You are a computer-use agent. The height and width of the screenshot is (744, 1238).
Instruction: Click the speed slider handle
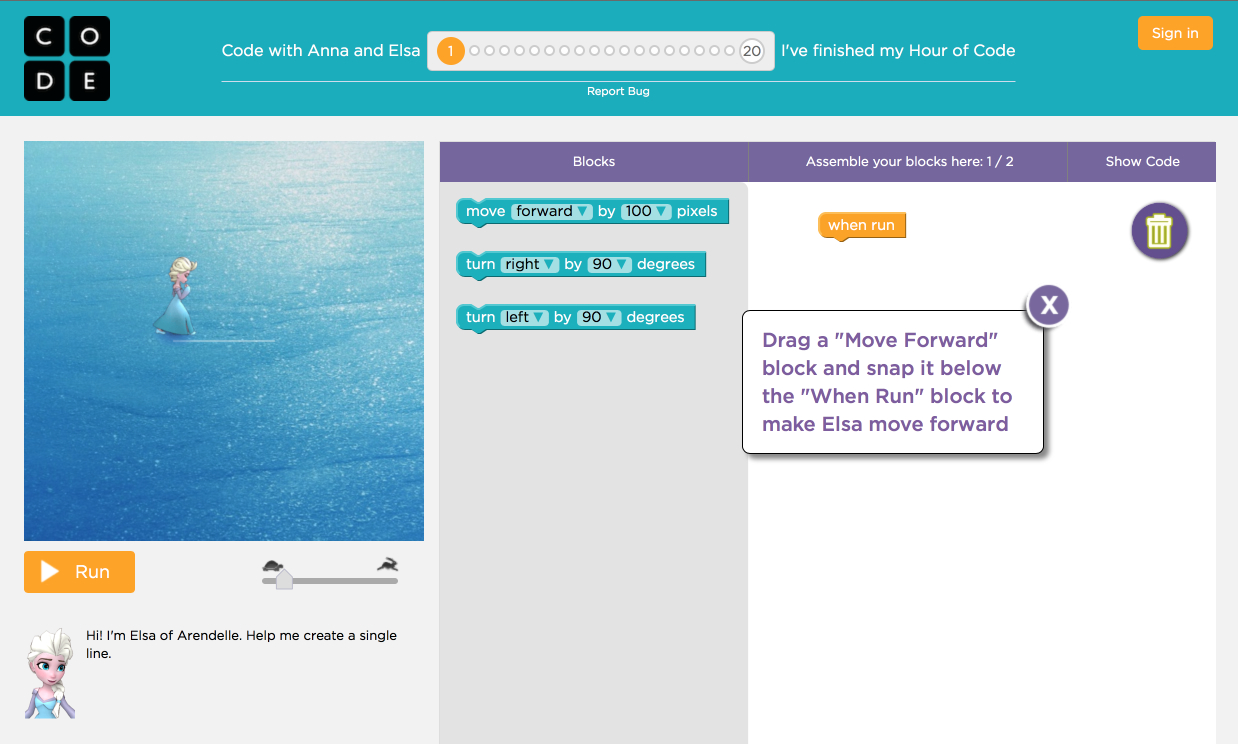(284, 580)
